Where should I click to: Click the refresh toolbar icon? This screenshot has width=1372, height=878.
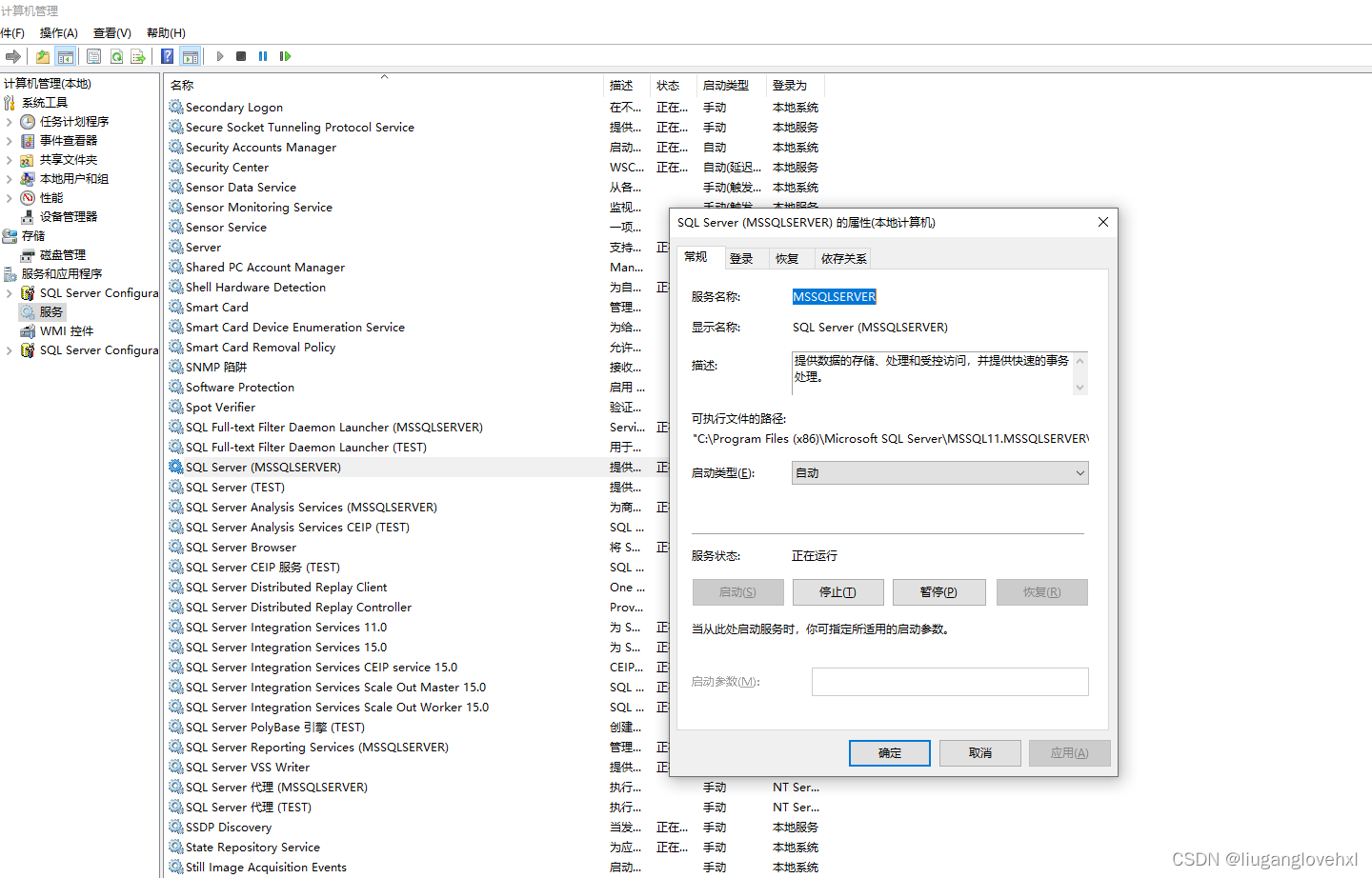coord(116,56)
